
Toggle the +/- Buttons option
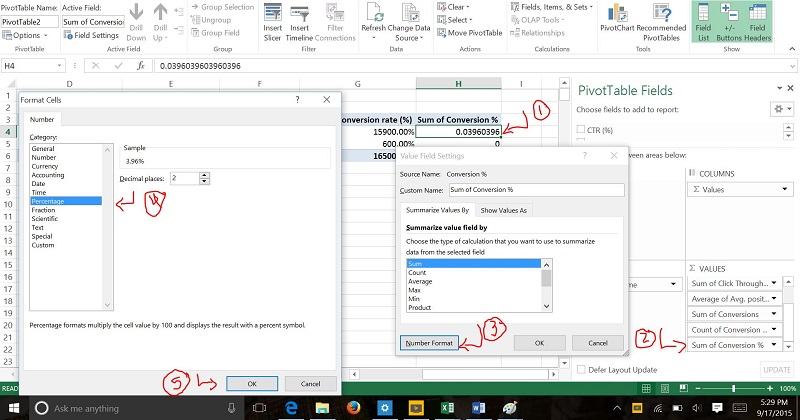point(729,22)
